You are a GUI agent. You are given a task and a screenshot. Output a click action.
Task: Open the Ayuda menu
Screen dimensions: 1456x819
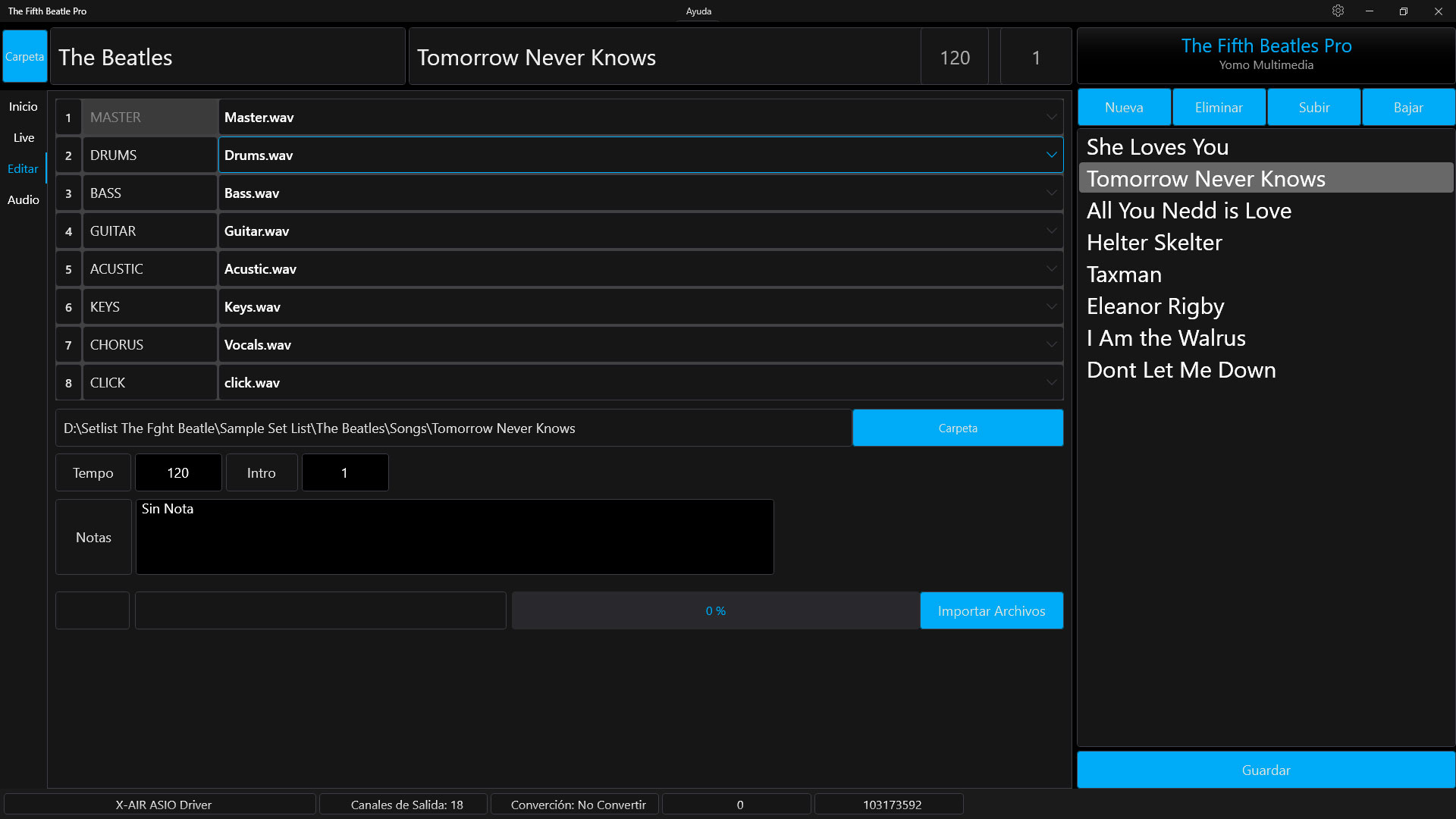pos(698,11)
